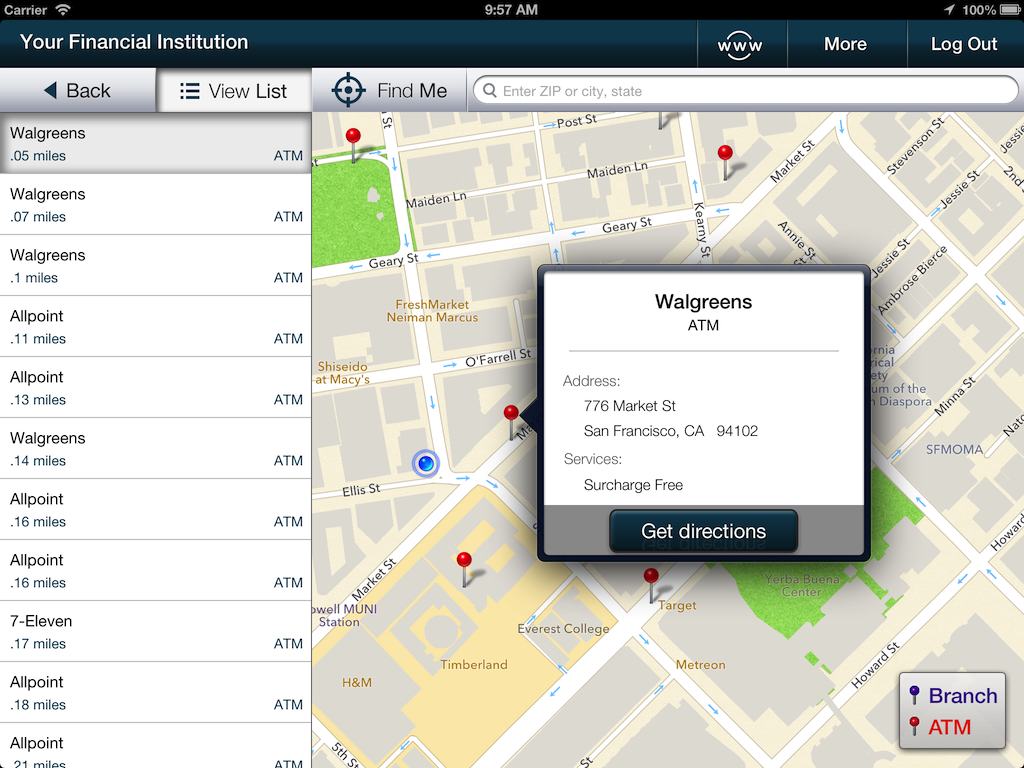The image size is (1024, 768).
Task: Open the More menu
Action: [846, 44]
